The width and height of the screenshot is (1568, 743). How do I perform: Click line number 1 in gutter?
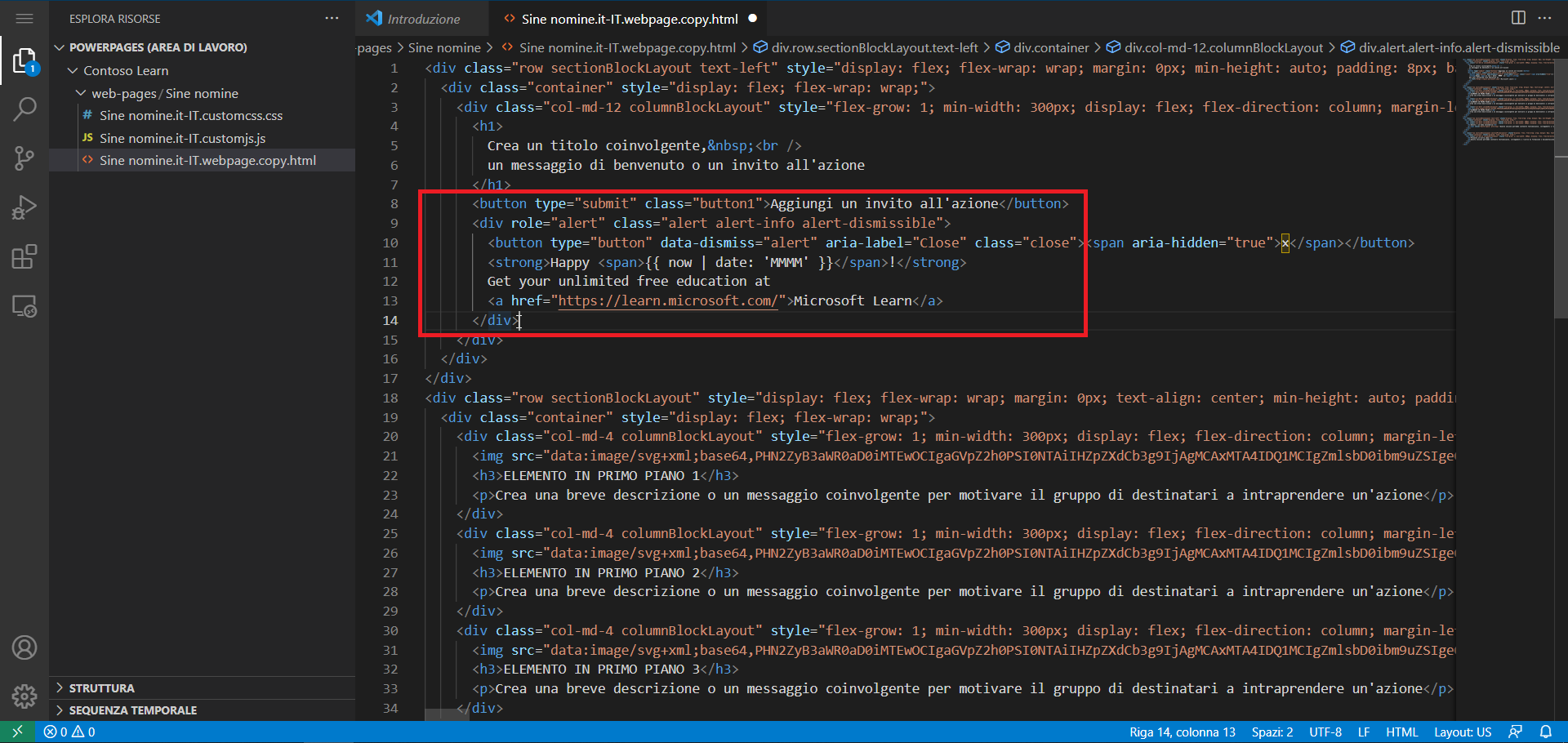[394, 69]
